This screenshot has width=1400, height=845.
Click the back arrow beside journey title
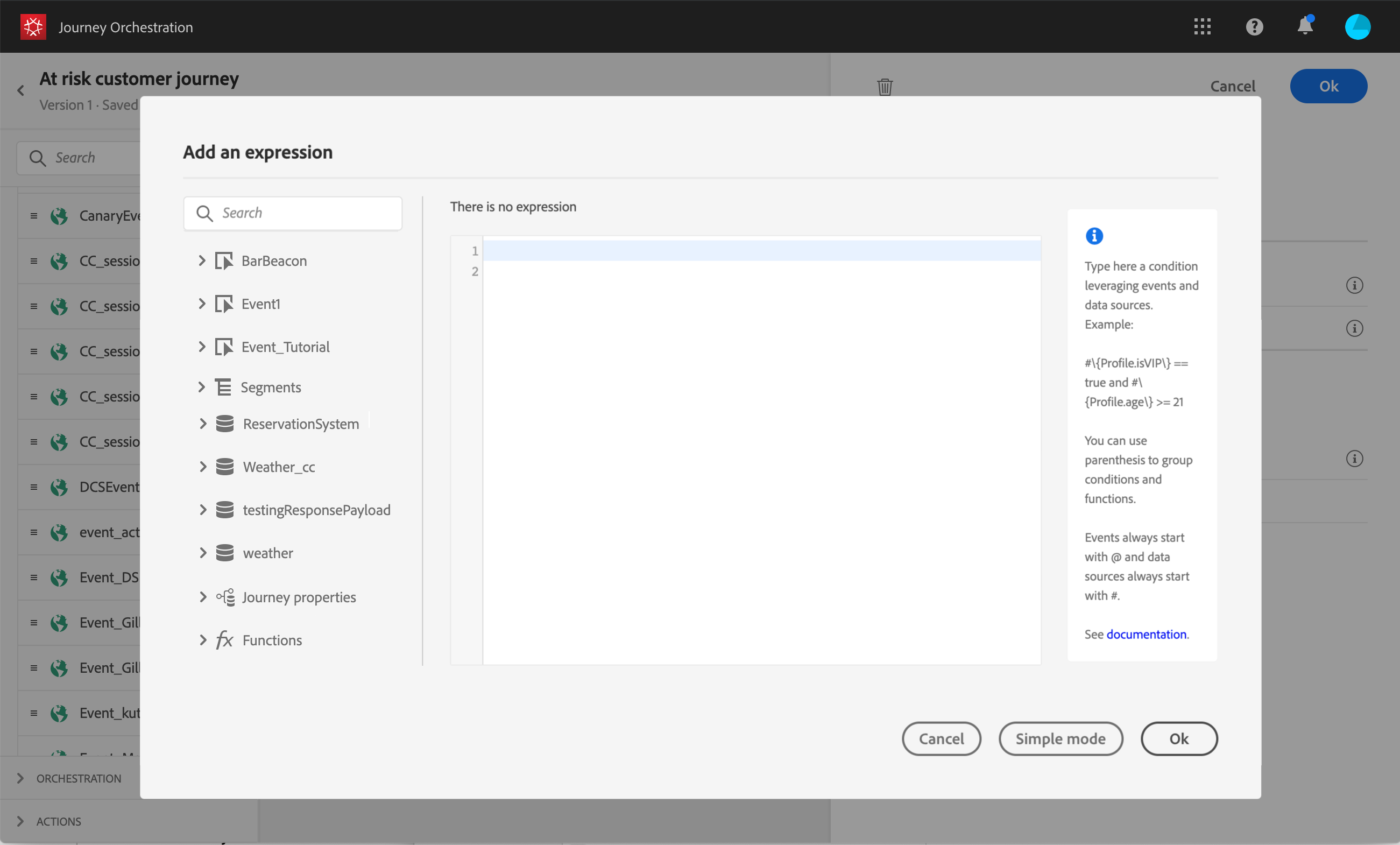pyautogui.click(x=21, y=90)
